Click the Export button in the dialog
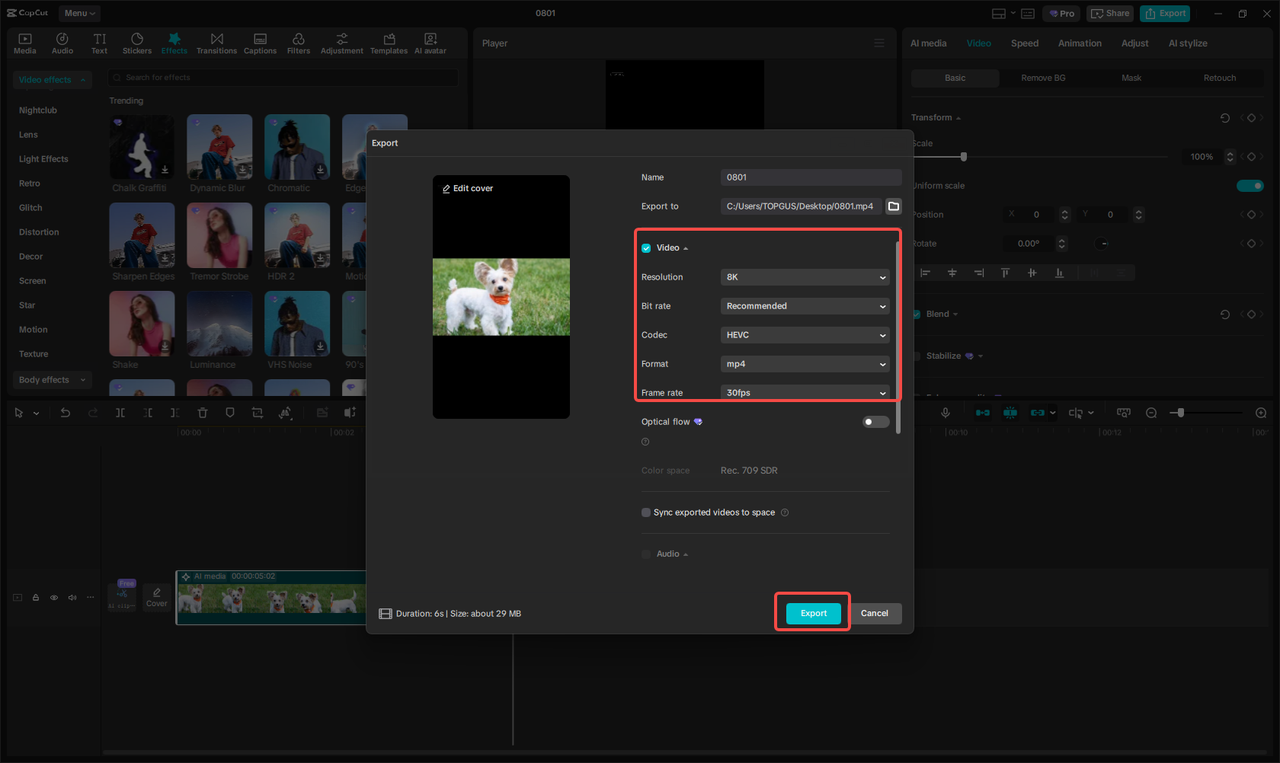 tap(812, 612)
